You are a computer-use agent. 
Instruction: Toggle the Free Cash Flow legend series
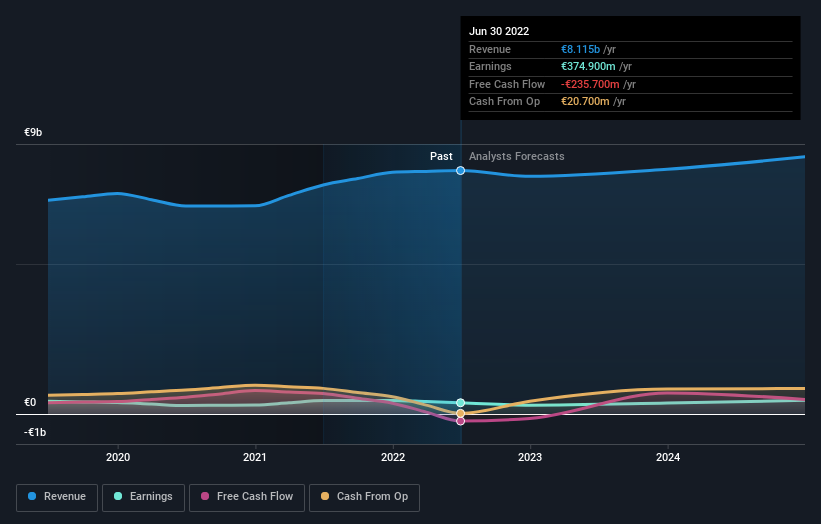[247, 497]
